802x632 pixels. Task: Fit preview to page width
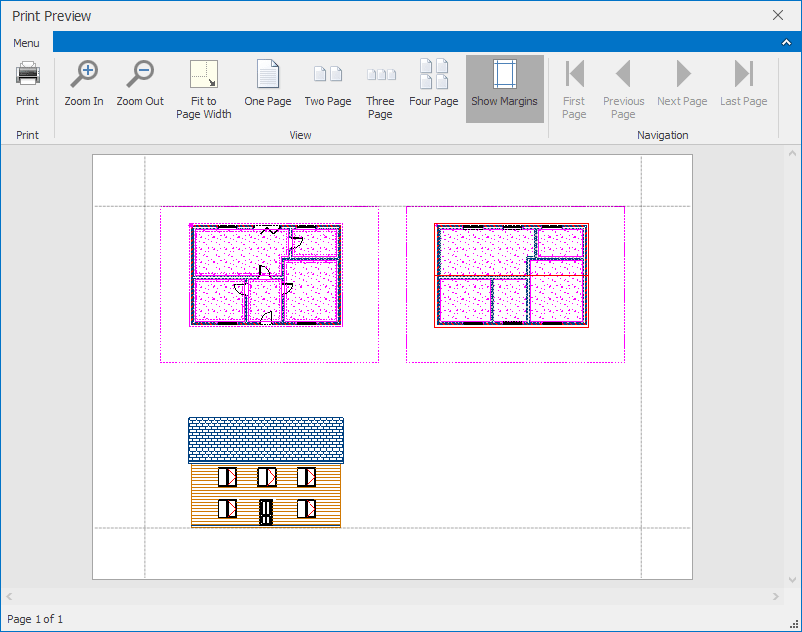coord(204,88)
